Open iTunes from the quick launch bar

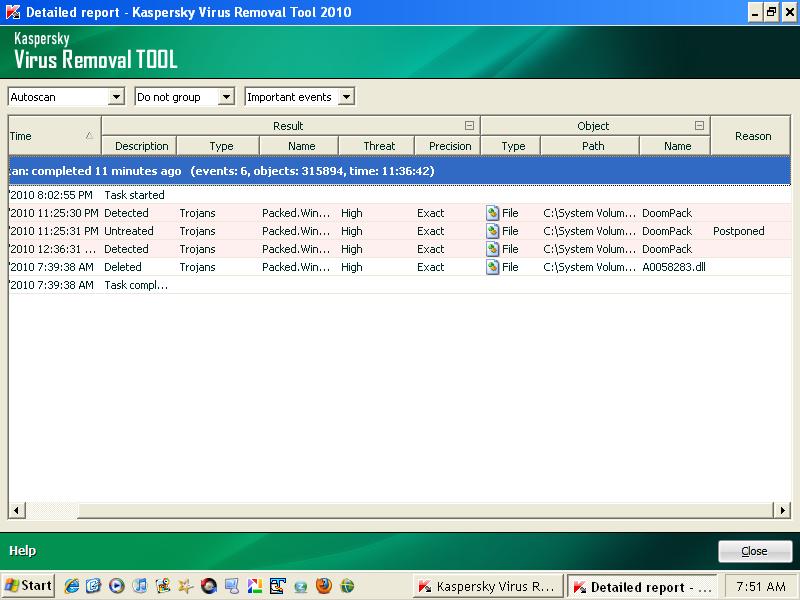[x=140, y=586]
